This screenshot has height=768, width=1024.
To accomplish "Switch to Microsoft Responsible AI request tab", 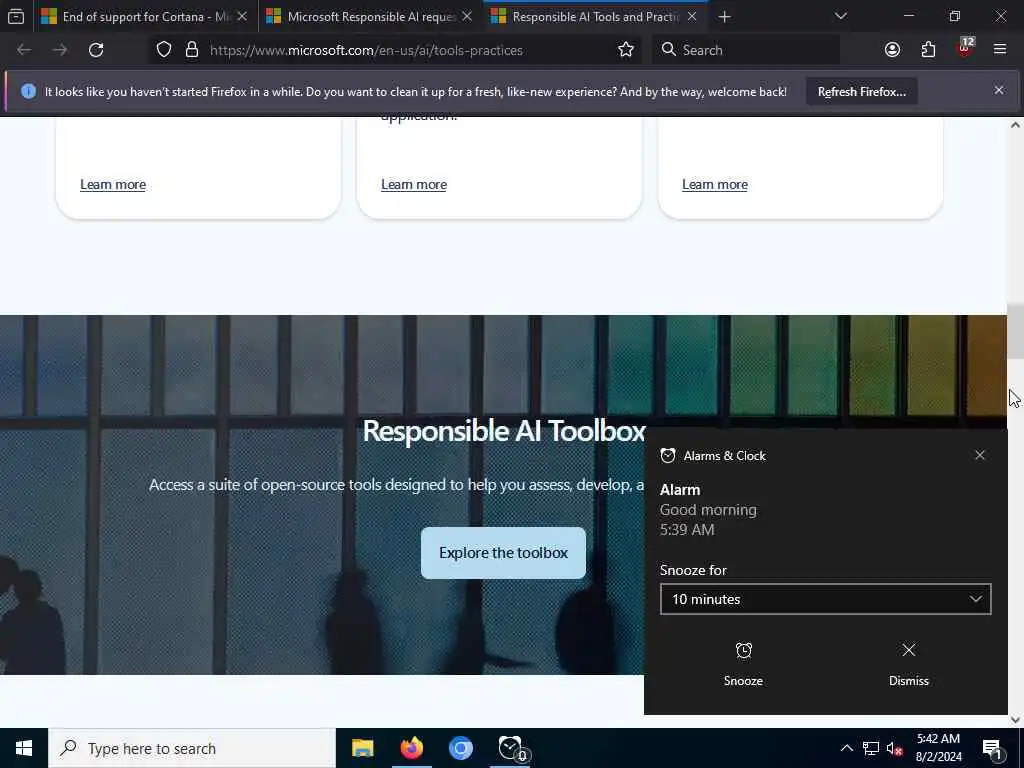I will click(370, 16).
